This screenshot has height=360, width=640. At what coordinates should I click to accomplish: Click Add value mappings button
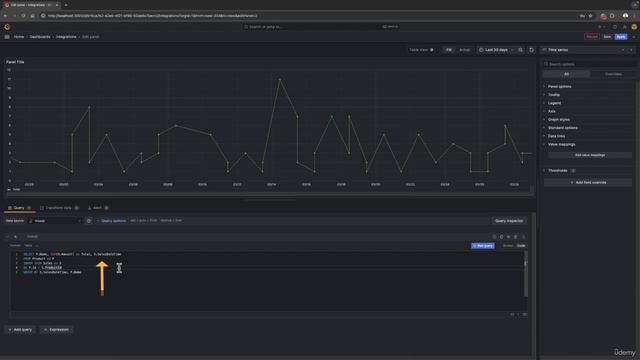coord(590,155)
